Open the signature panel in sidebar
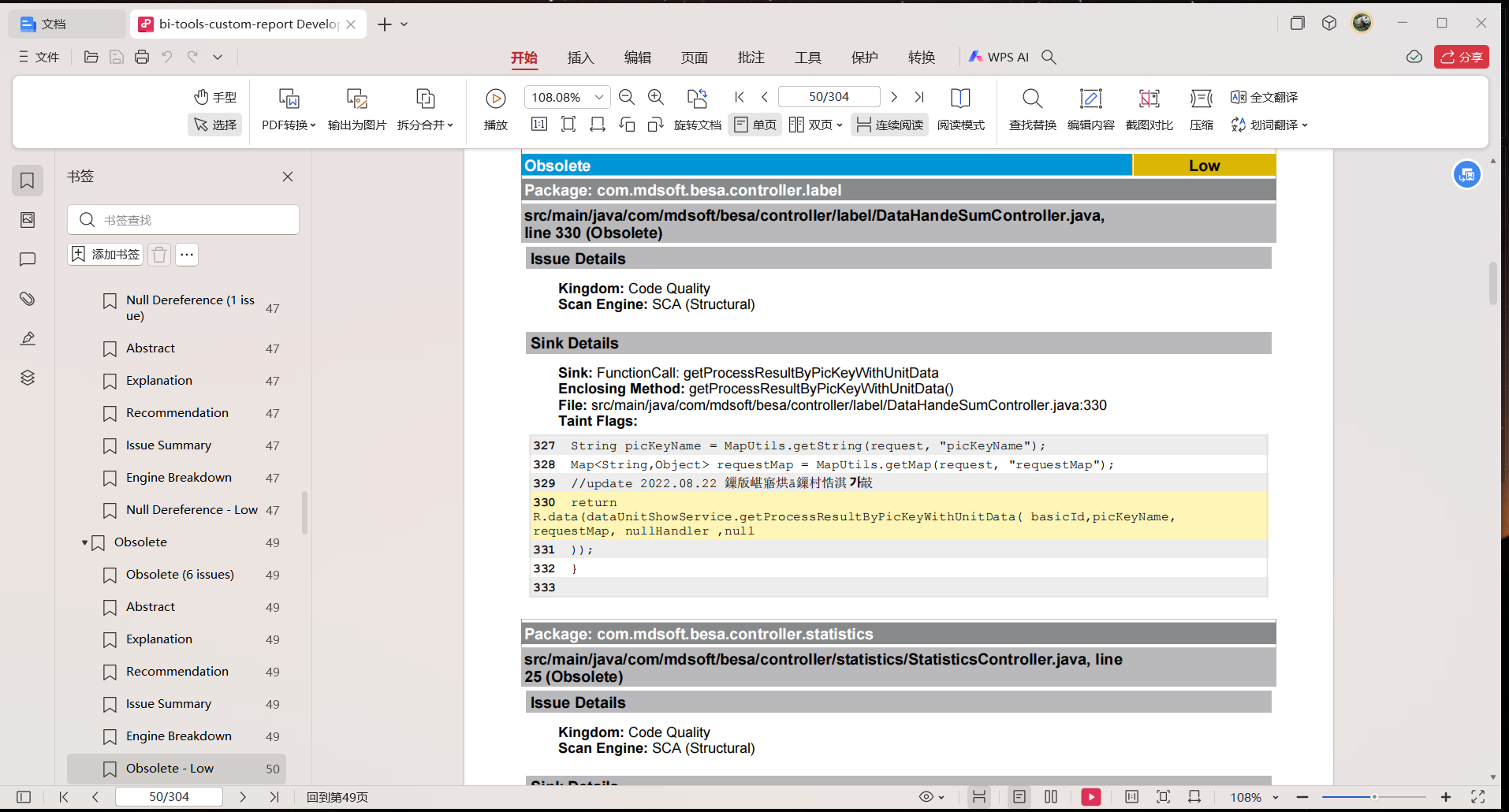The height and width of the screenshot is (812, 1509). click(28, 338)
